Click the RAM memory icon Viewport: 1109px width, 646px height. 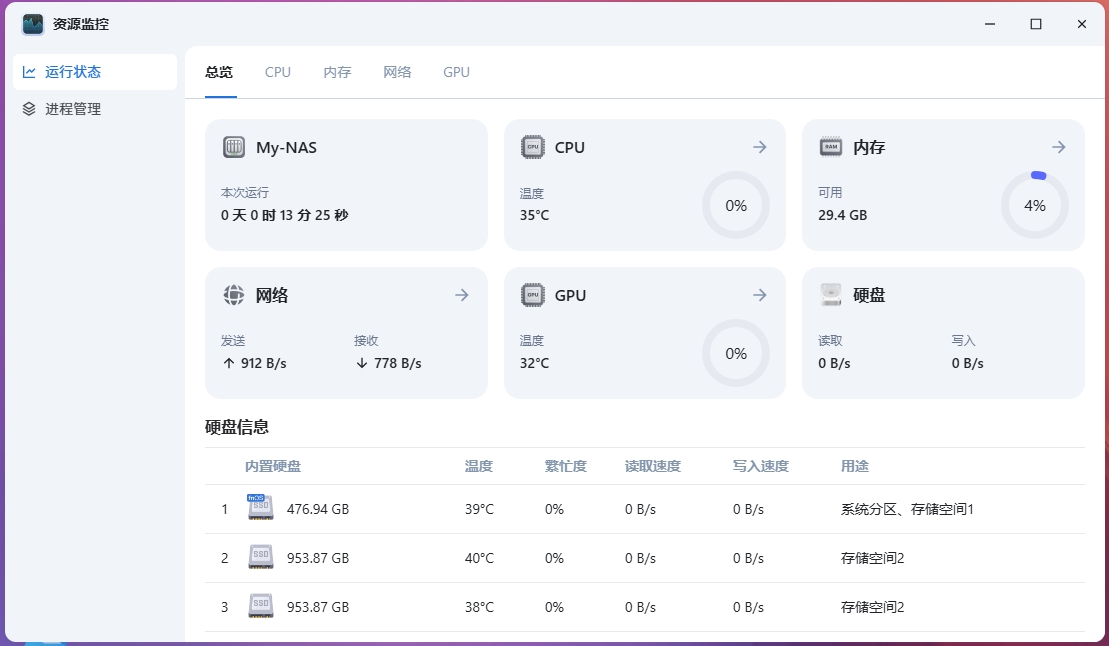click(831, 147)
